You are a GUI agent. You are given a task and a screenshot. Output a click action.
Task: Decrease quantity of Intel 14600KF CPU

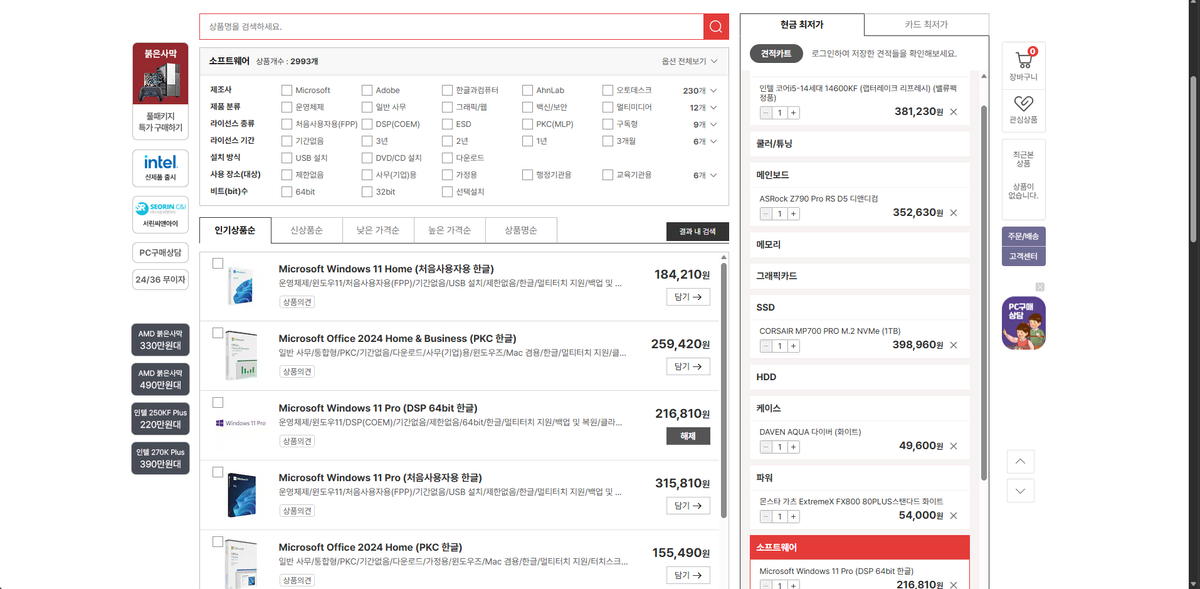tap(766, 113)
